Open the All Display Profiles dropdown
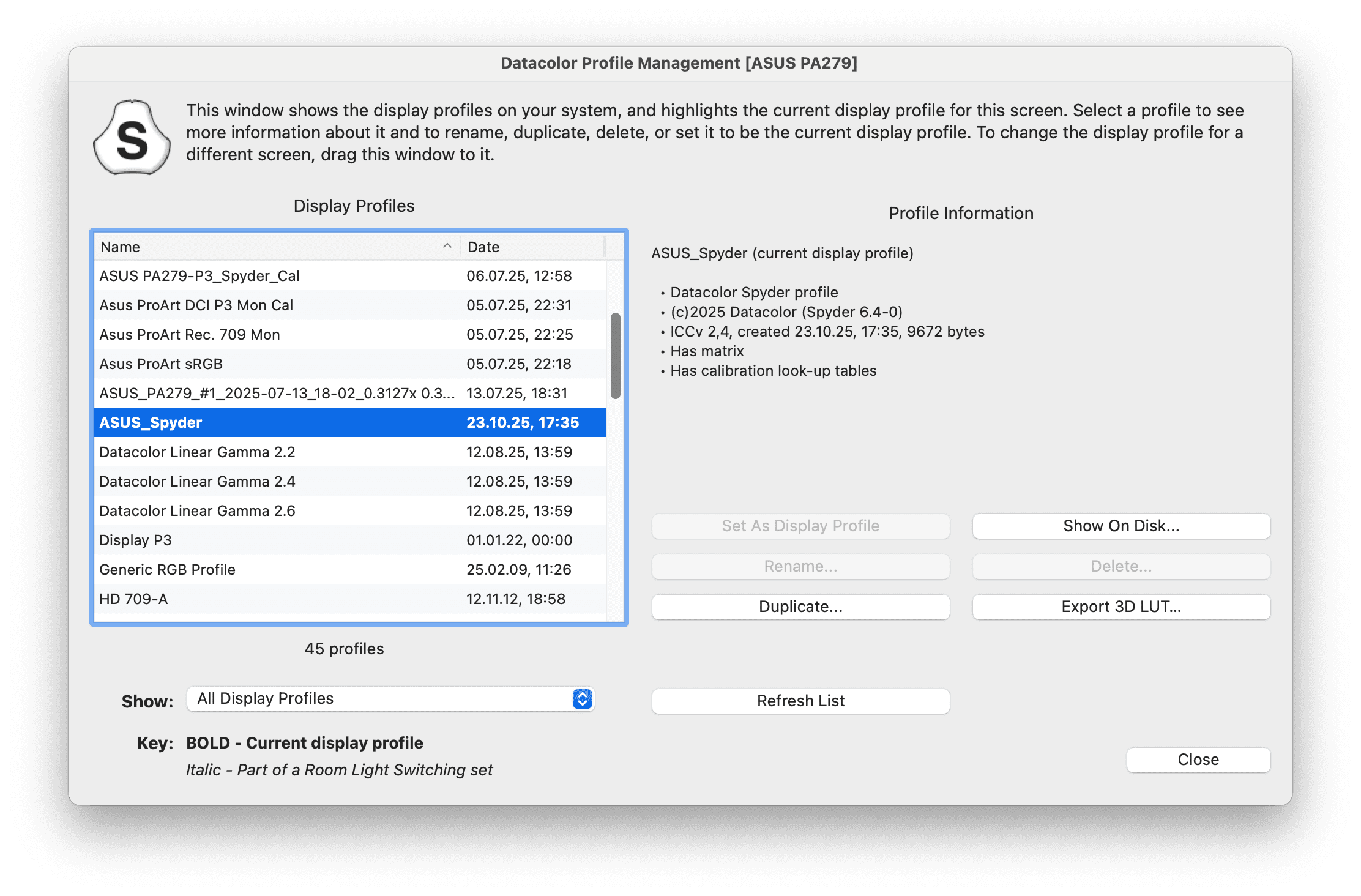The width and height of the screenshot is (1361, 896). click(391, 698)
